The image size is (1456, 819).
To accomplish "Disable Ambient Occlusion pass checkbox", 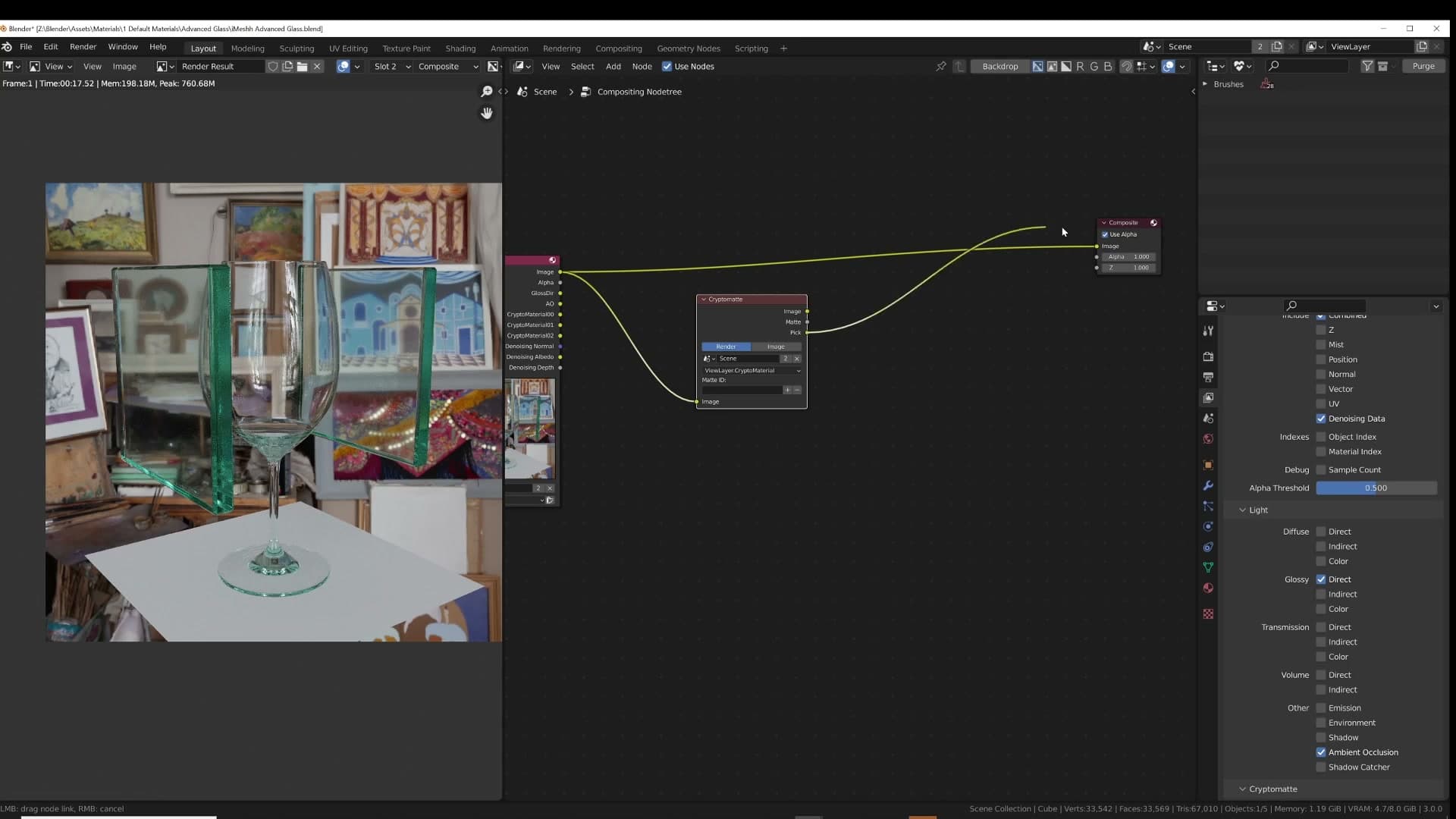I will [1321, 752].
